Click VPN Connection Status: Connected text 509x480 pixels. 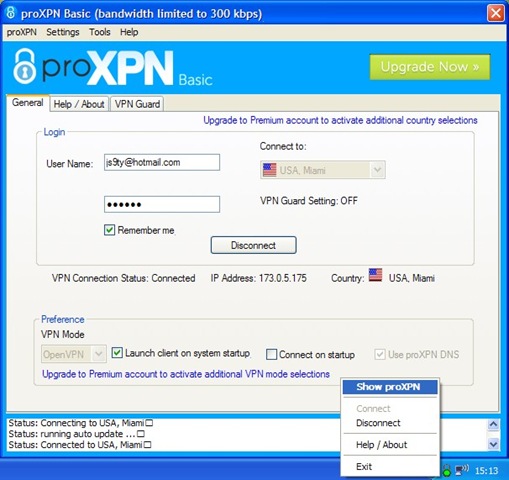tap(124, 278)
